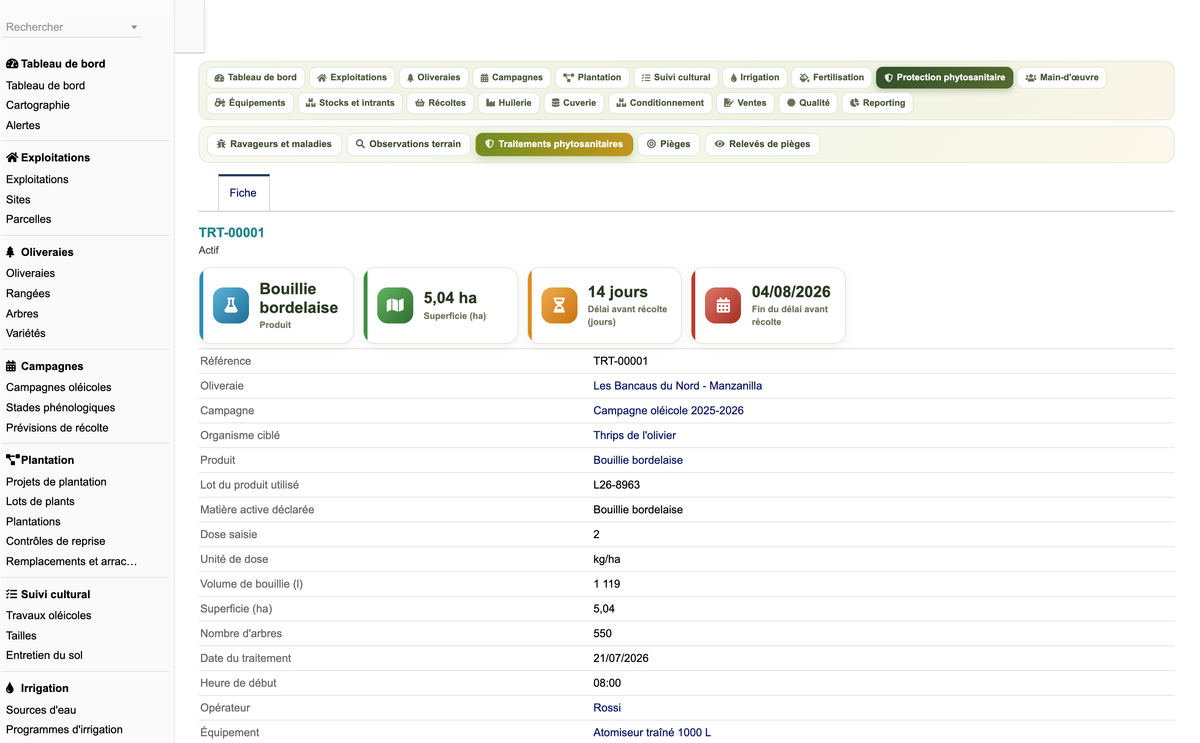
Task: Open the Main-d'œuvre module button
Action: pyautogui.click(x=1062, y=77)
